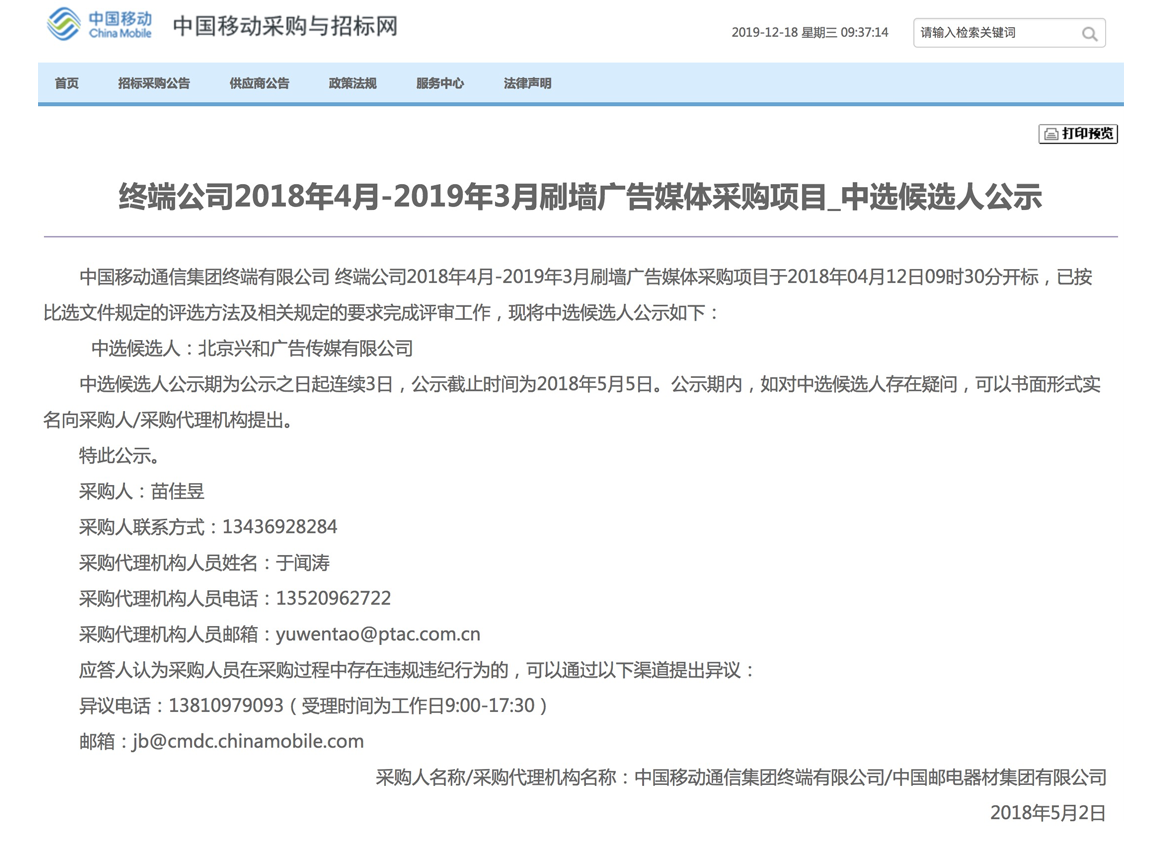Click the publicity deadline text 2018年5月5日
1168x846 pixels.
595,384
